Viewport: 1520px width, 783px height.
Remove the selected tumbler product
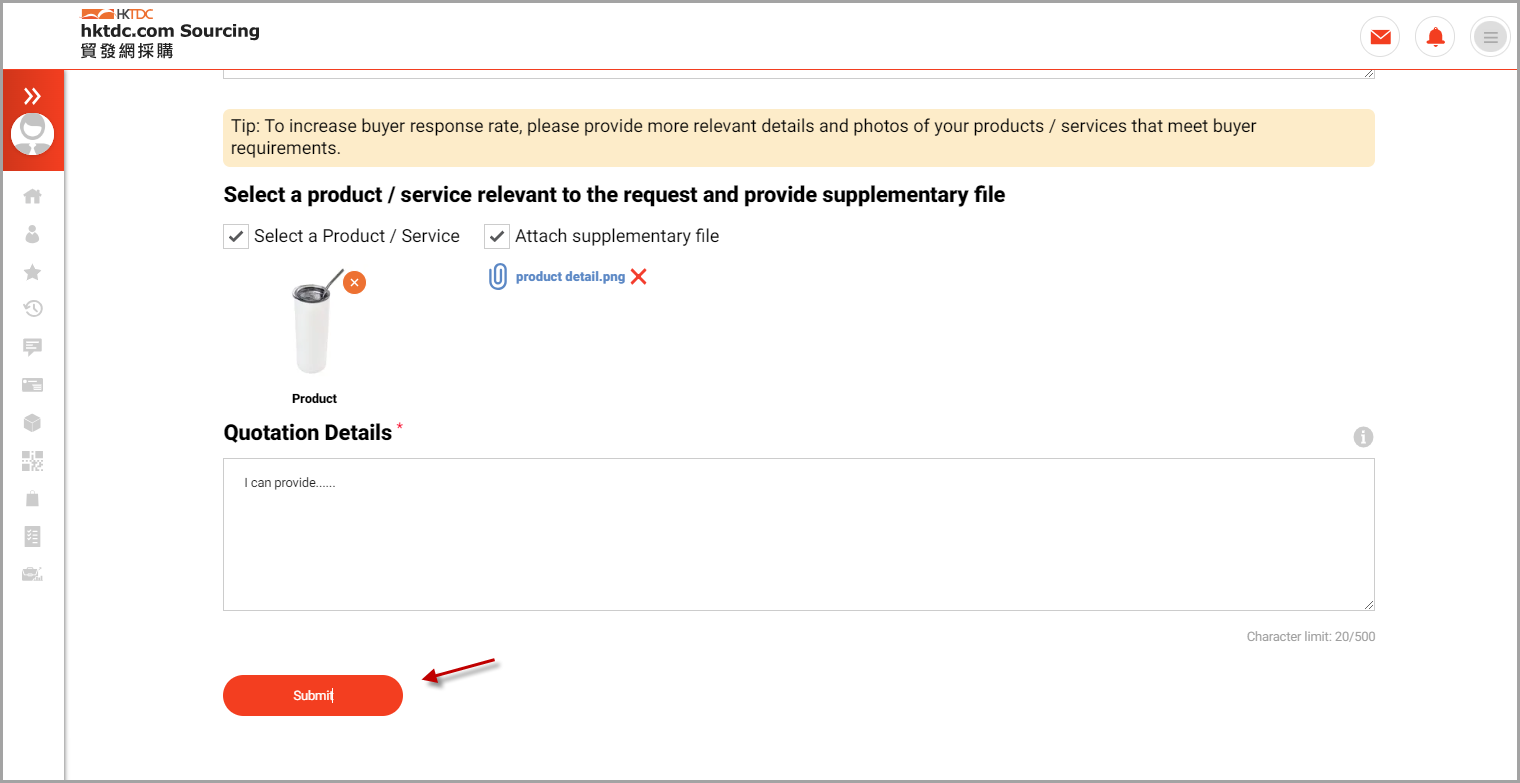[354, 283]
